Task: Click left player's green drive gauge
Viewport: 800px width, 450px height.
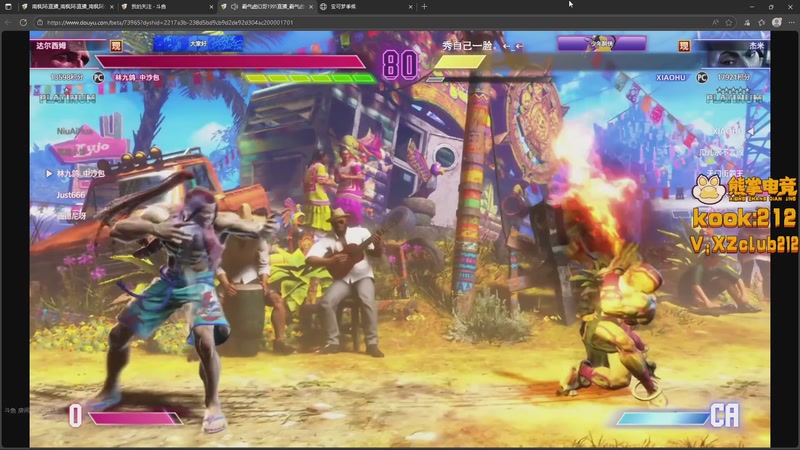Action: 310,79
